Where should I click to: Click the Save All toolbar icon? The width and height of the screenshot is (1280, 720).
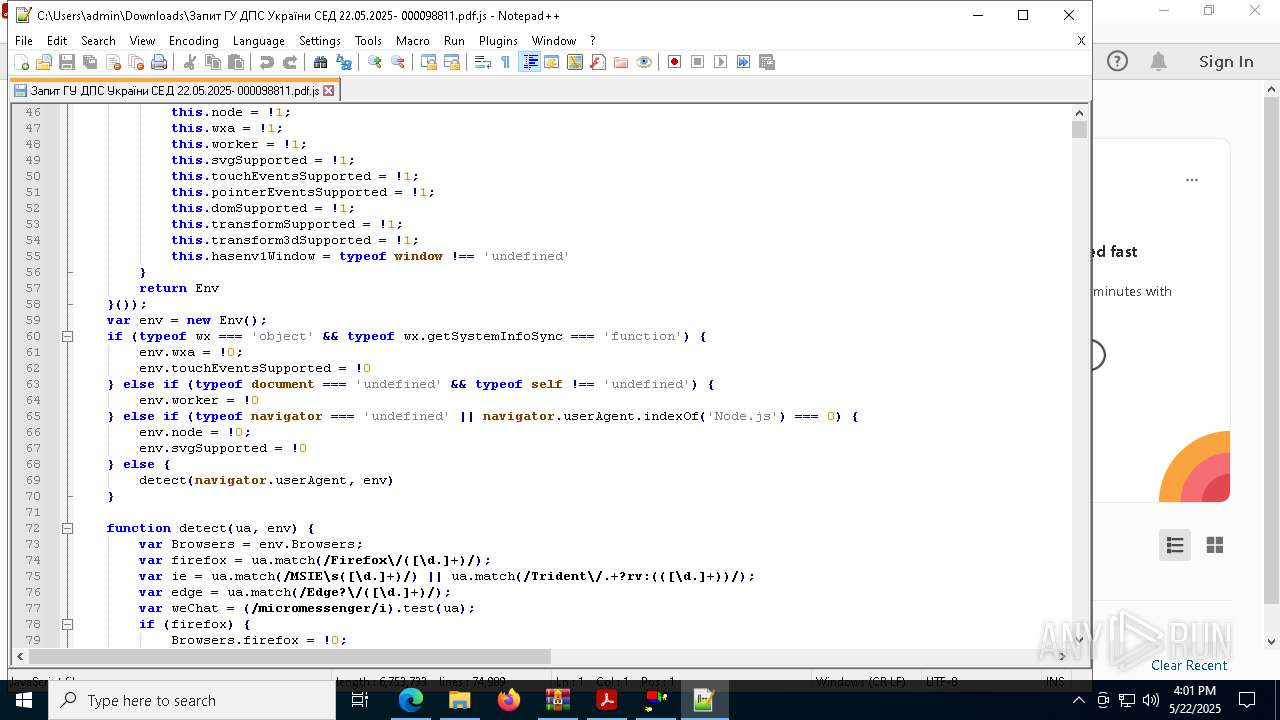click(90, 62)
